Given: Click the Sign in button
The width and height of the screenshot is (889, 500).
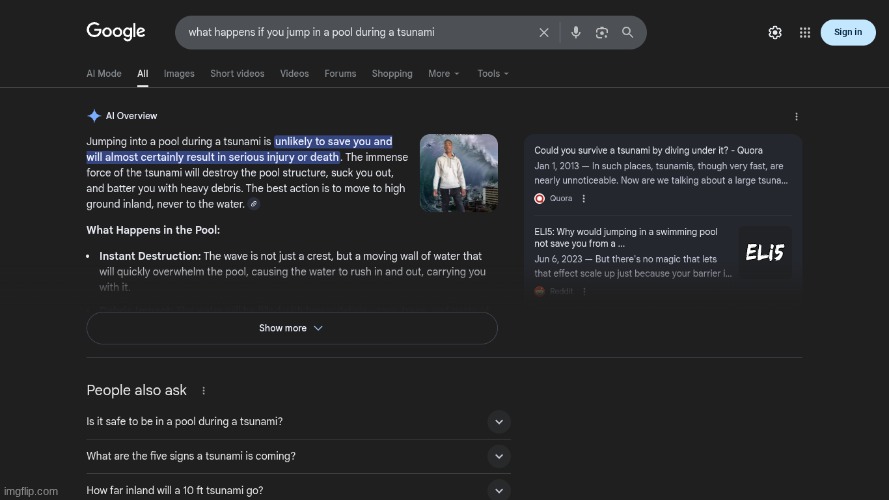Looking at the screenshot, I should 847,32.
